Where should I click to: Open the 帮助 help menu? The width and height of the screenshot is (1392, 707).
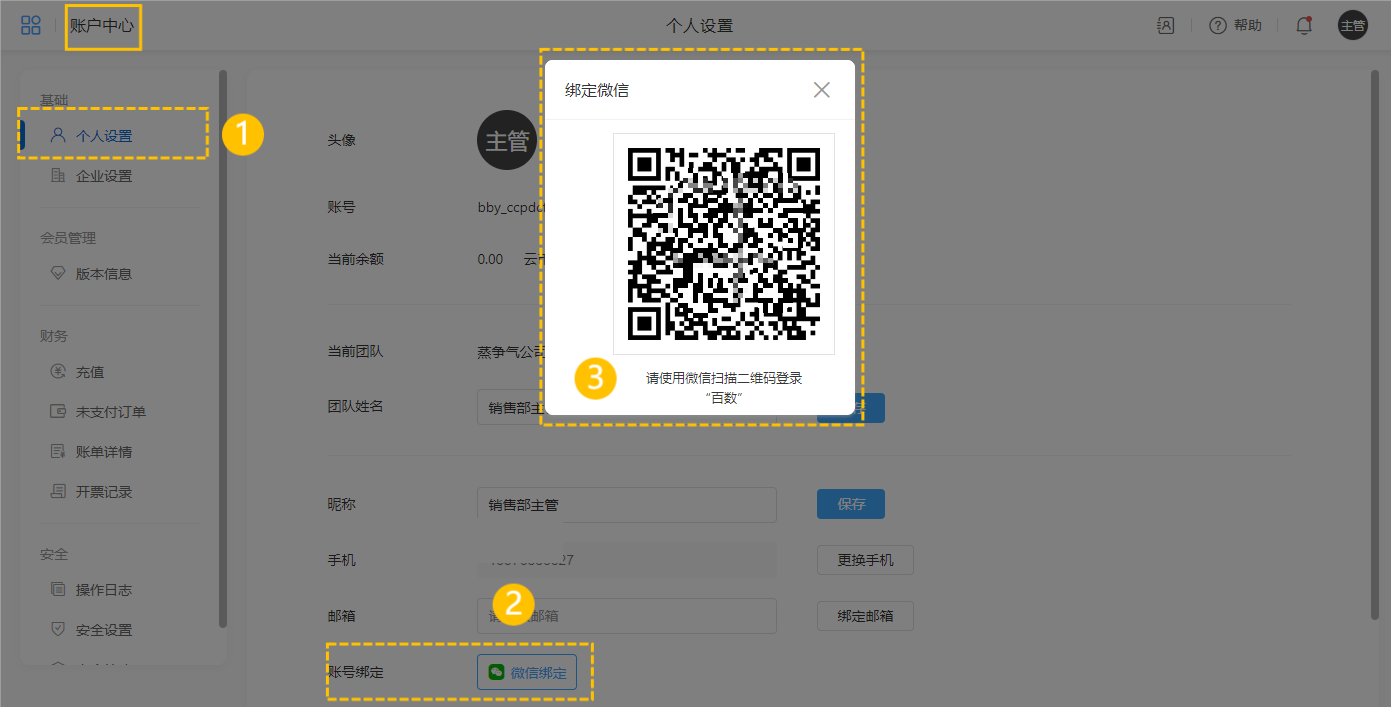tap(1236, 26)
